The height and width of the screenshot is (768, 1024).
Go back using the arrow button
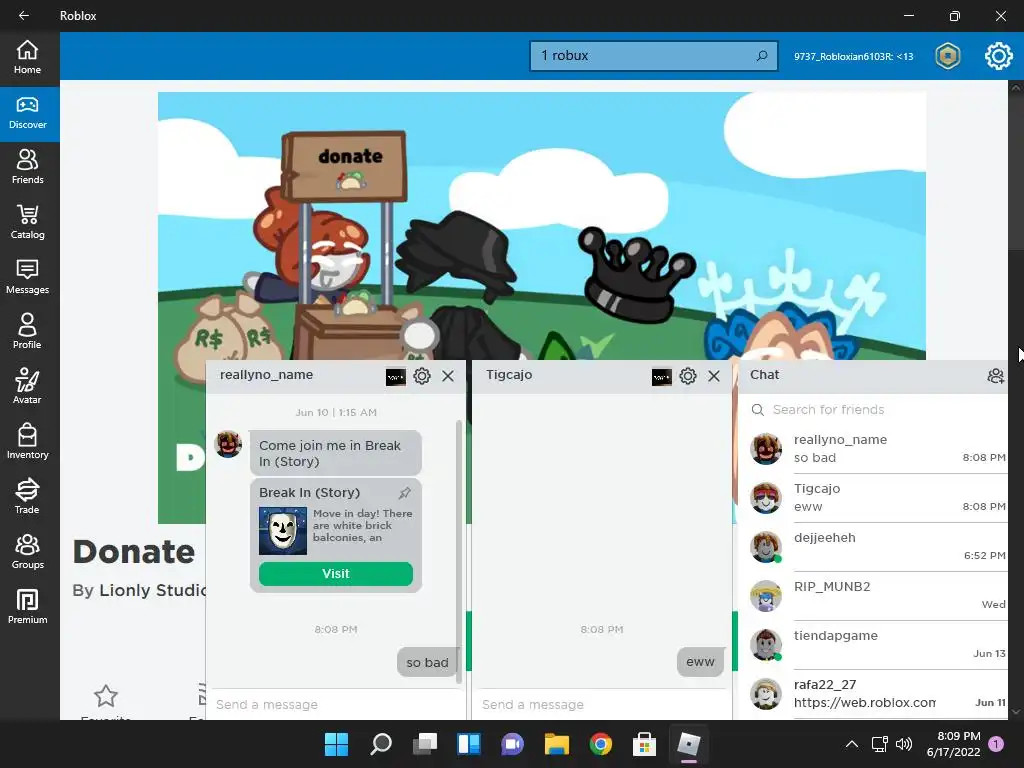(24, 16)
